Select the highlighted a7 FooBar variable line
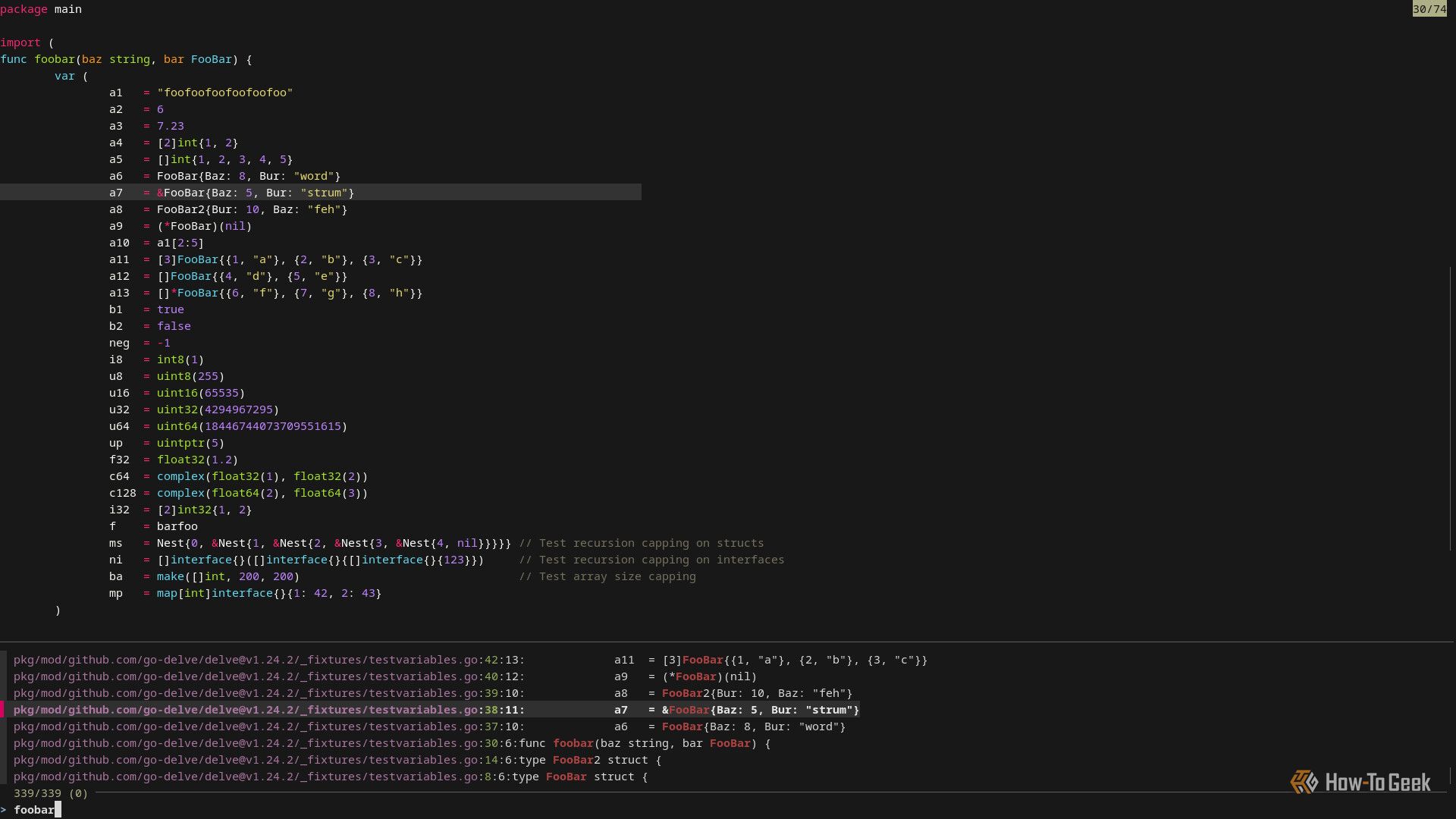1456x819 pixels. (250, 193)
